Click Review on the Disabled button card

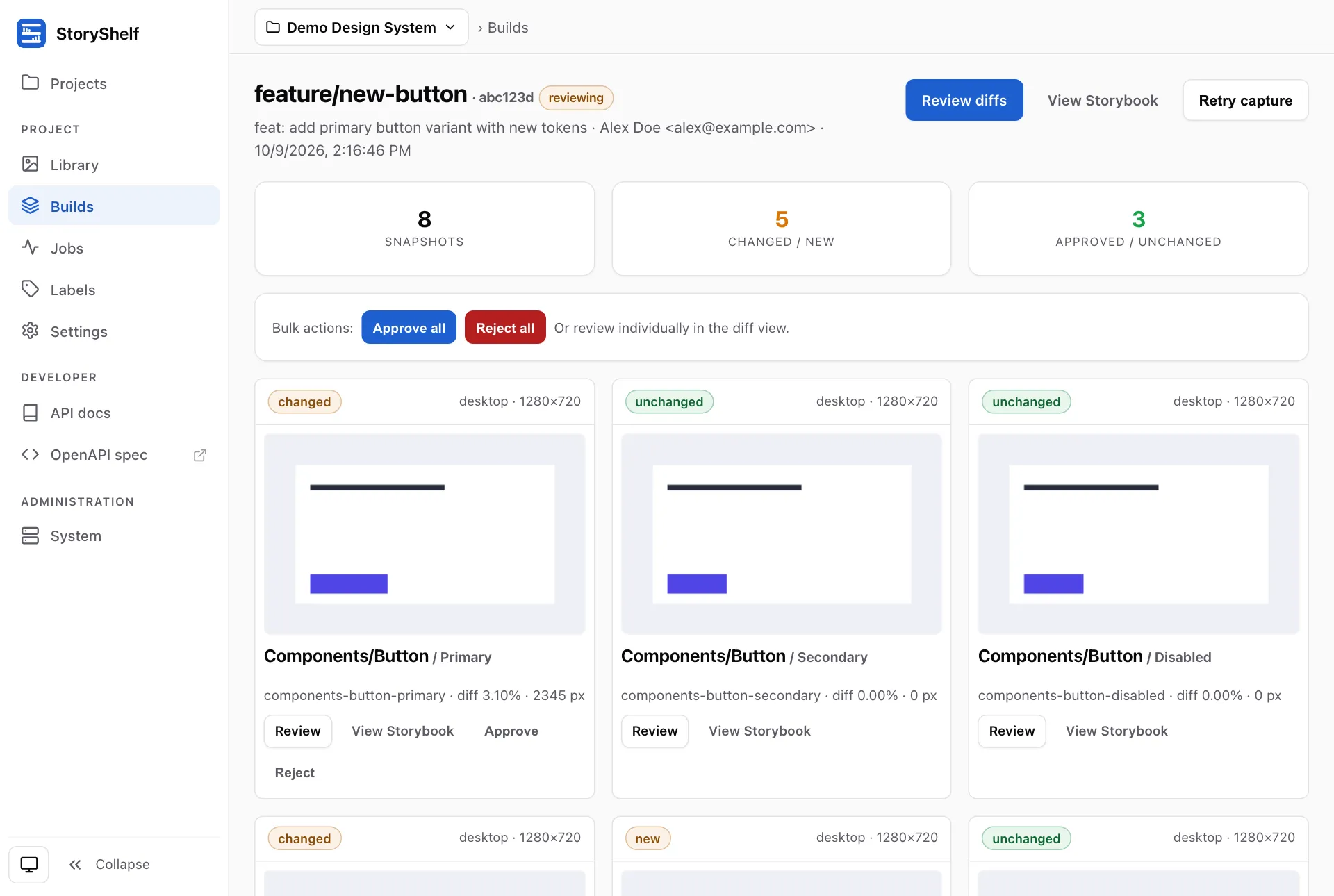click(1012, 731)
